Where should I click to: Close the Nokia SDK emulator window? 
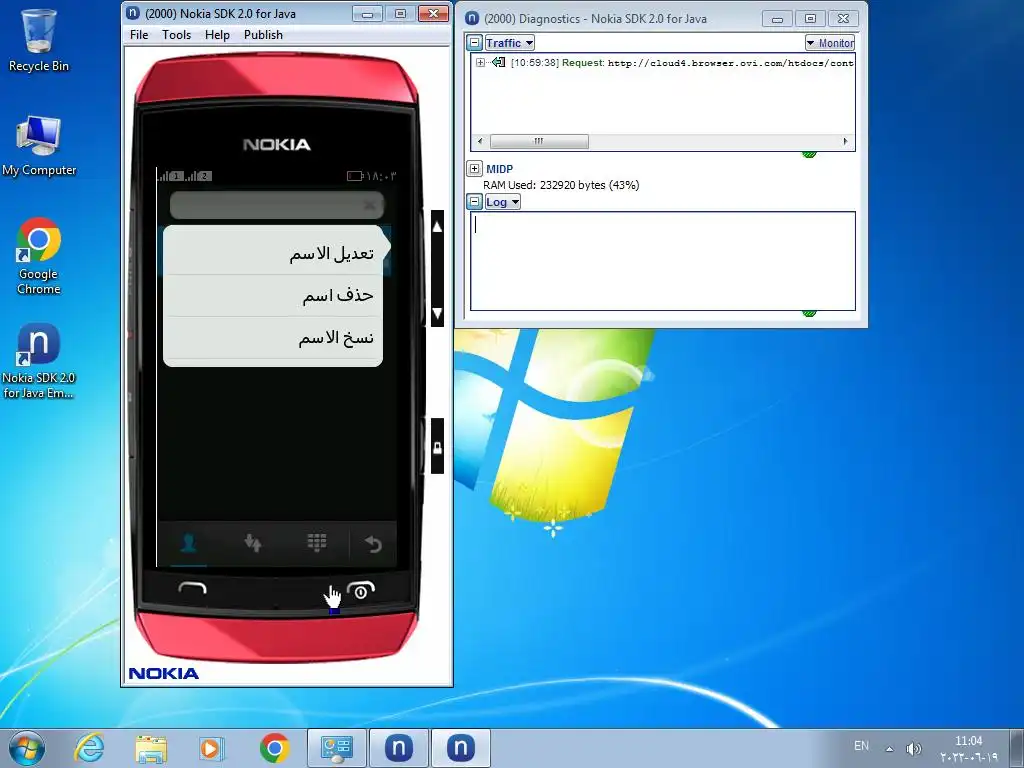point(433,13)
